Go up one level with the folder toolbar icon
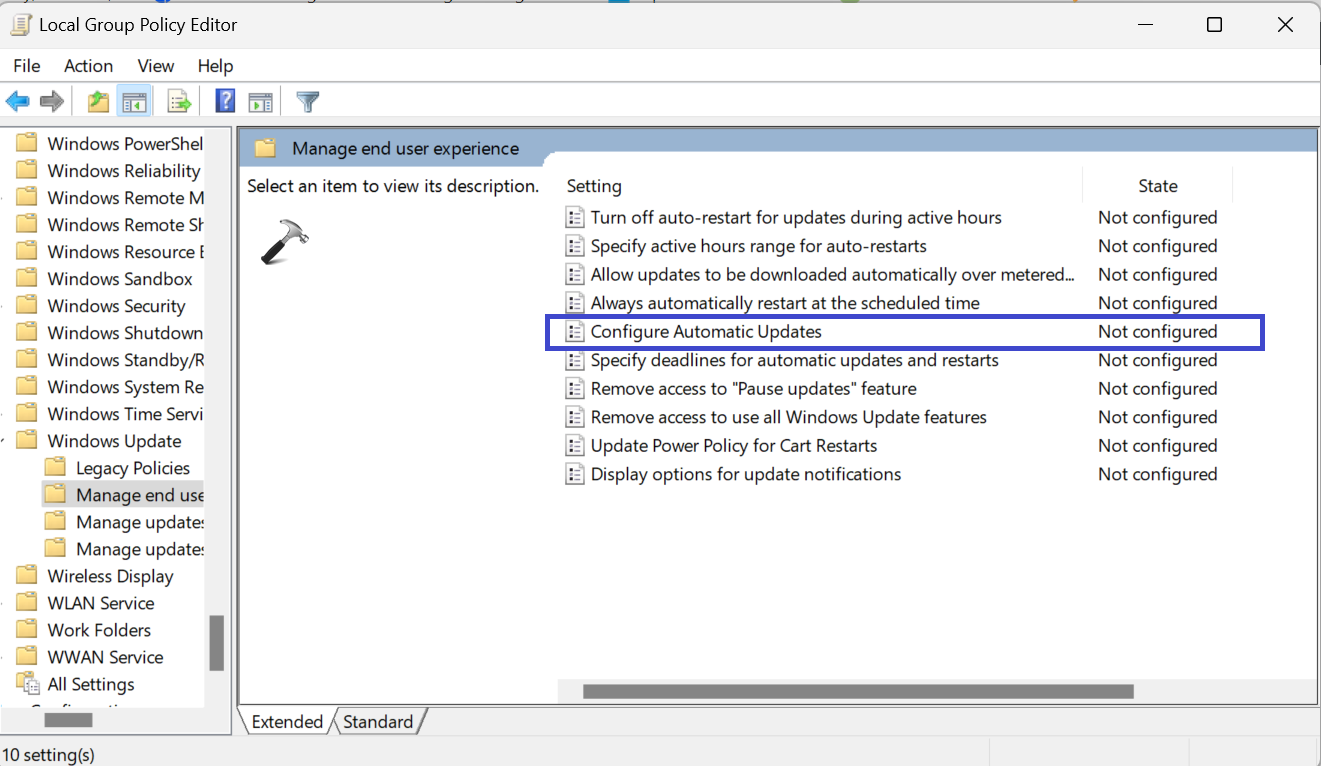Viewport: 1321px width, 766px height. (98, 101)
